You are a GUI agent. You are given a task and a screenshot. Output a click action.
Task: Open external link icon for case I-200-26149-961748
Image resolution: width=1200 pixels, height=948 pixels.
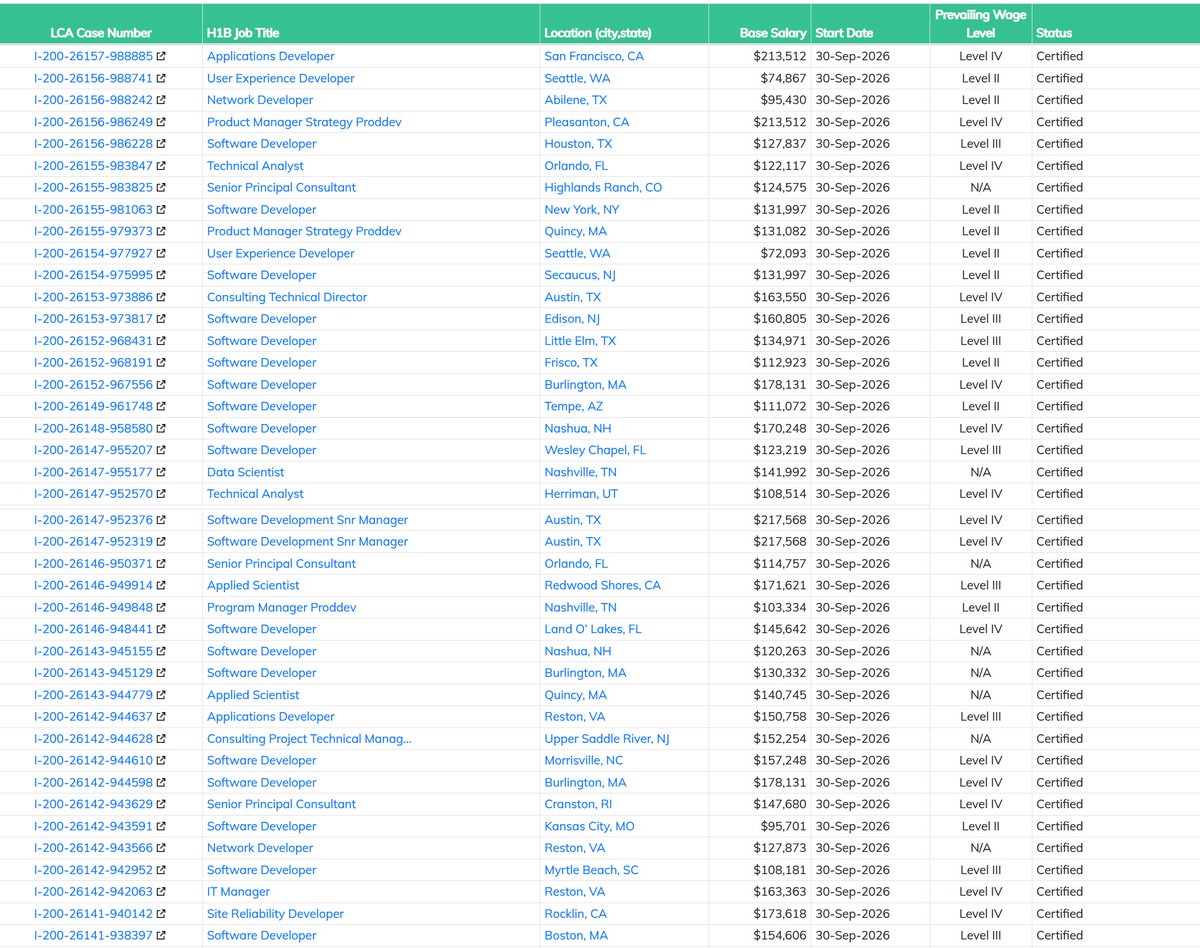point(161,406)
